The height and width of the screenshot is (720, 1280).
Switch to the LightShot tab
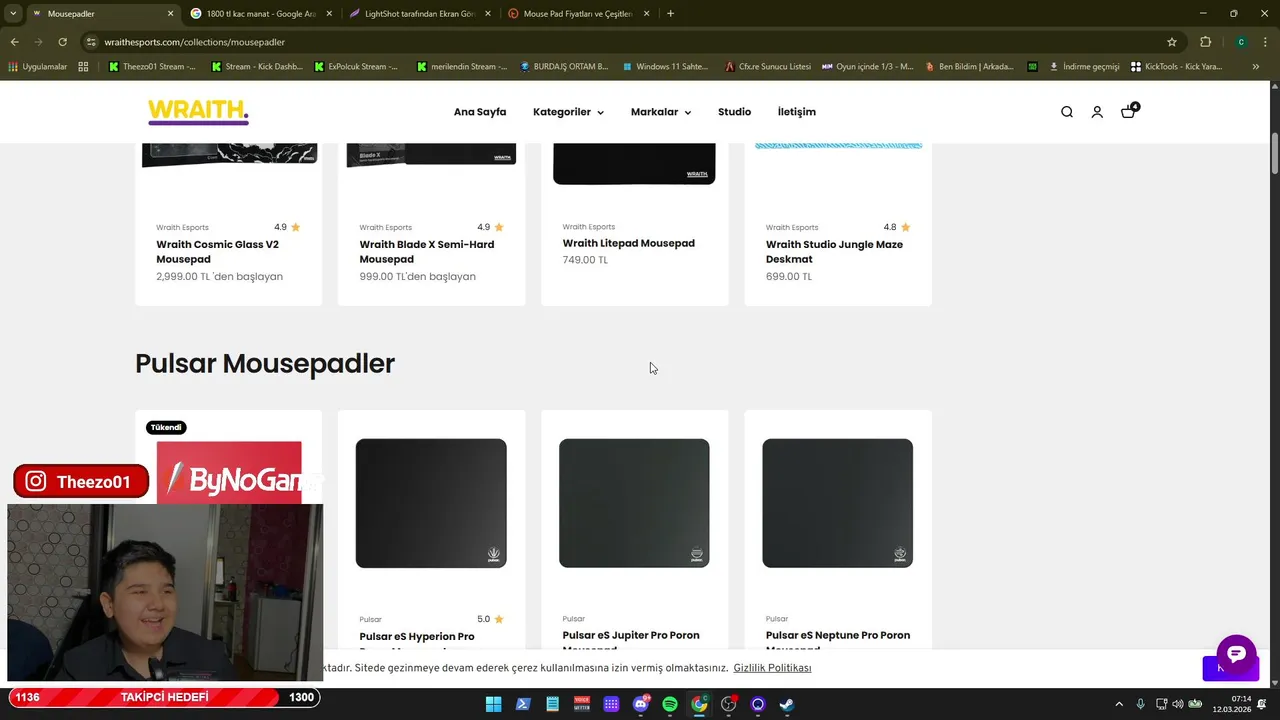pyautogui.click(x=420, y=14)
